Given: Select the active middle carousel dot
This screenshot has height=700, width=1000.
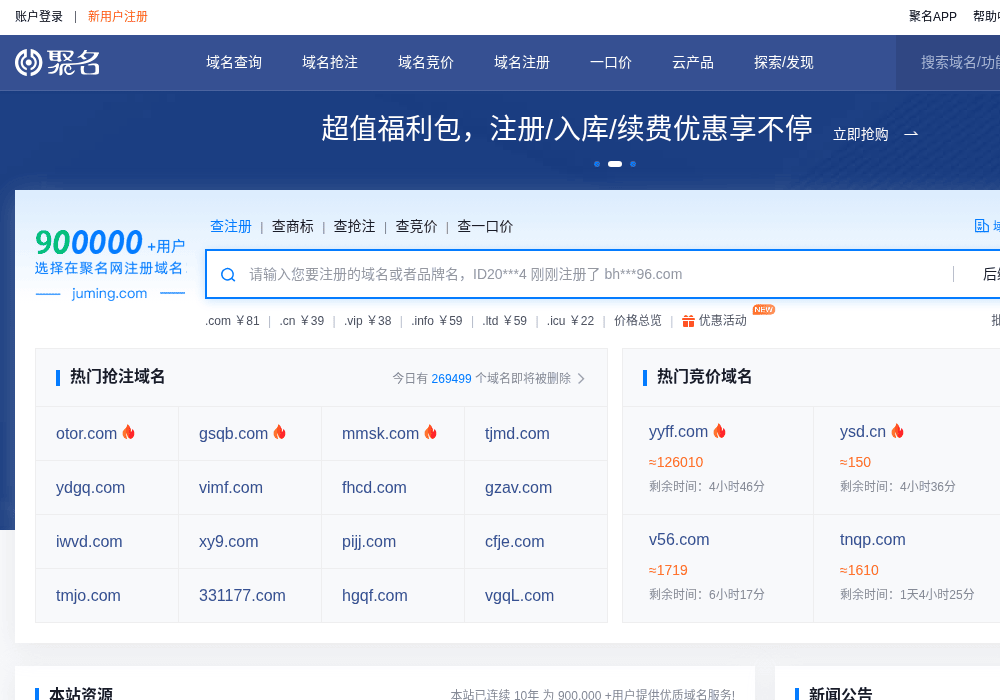Looking at the screenshot, I should coord(615,164).
